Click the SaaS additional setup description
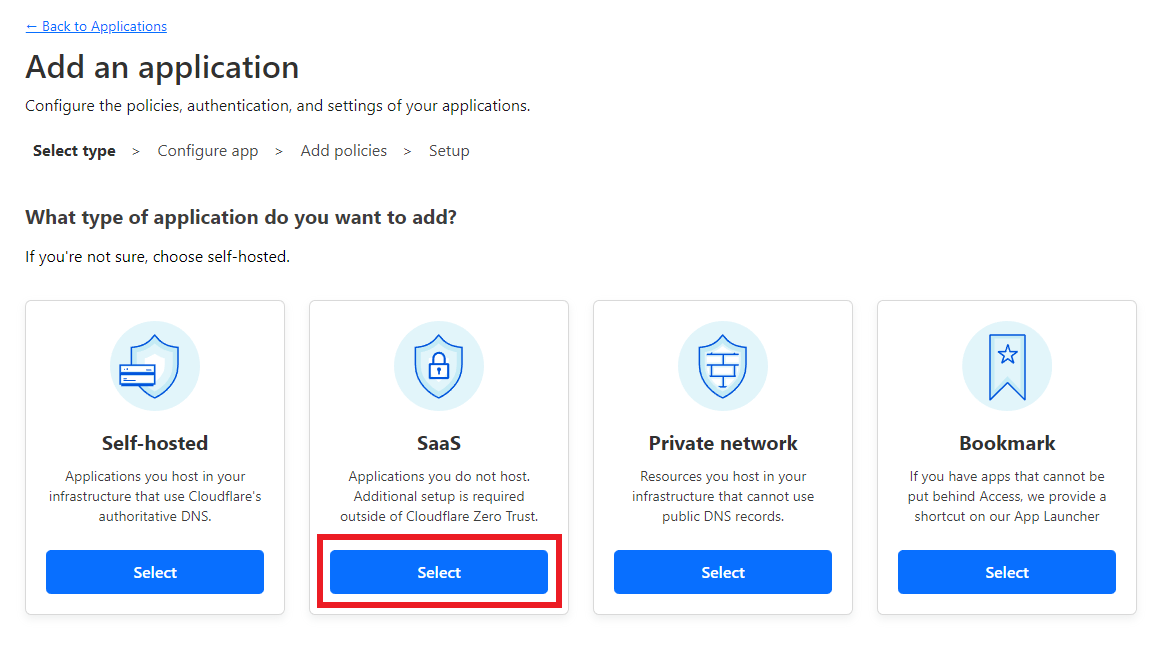 [x=439, y=496]
